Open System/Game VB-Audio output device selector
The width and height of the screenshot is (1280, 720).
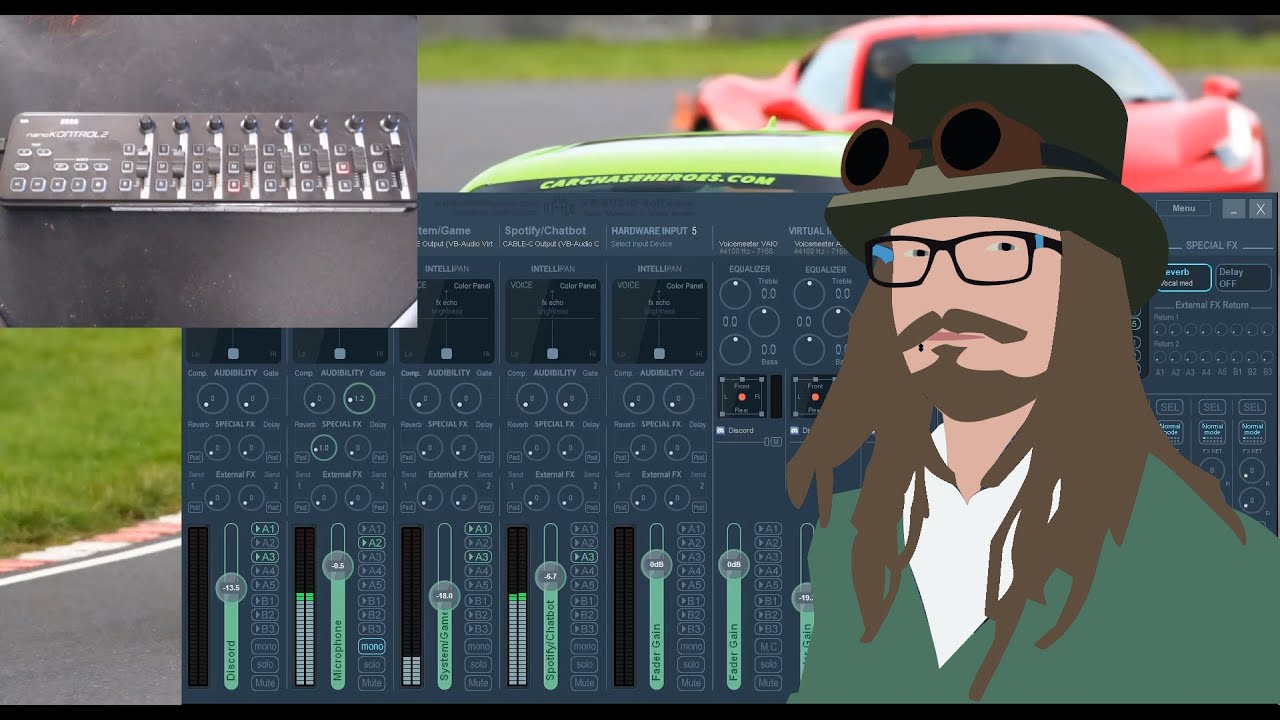[455, 244]
